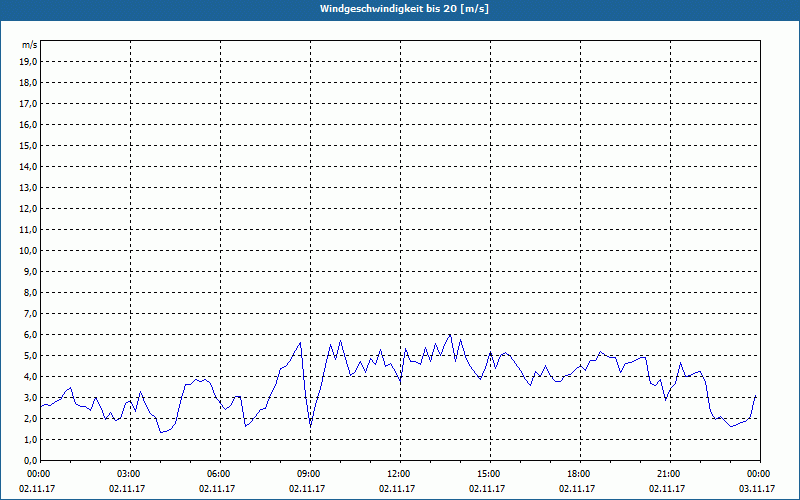Click the 09:00 x-axis time

309,474
